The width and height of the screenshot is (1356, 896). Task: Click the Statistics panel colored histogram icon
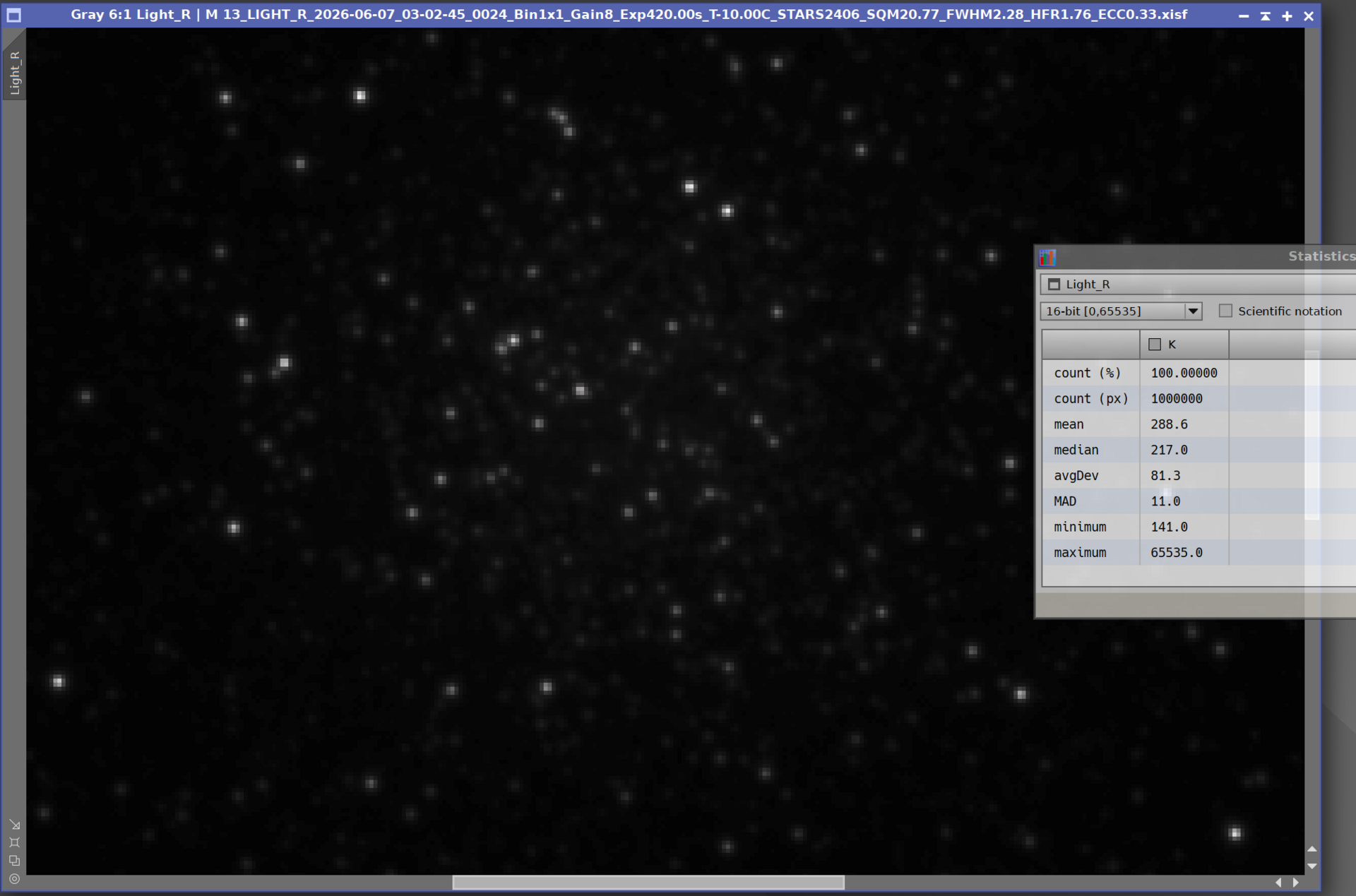[1047, 257]
